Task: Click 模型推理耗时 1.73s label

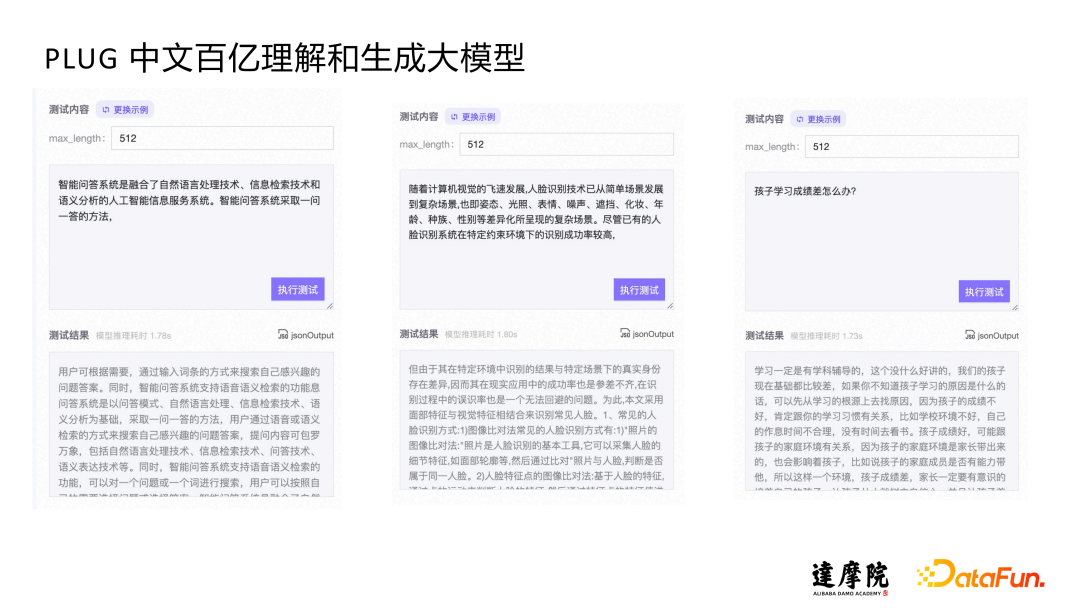Action: 826,336
